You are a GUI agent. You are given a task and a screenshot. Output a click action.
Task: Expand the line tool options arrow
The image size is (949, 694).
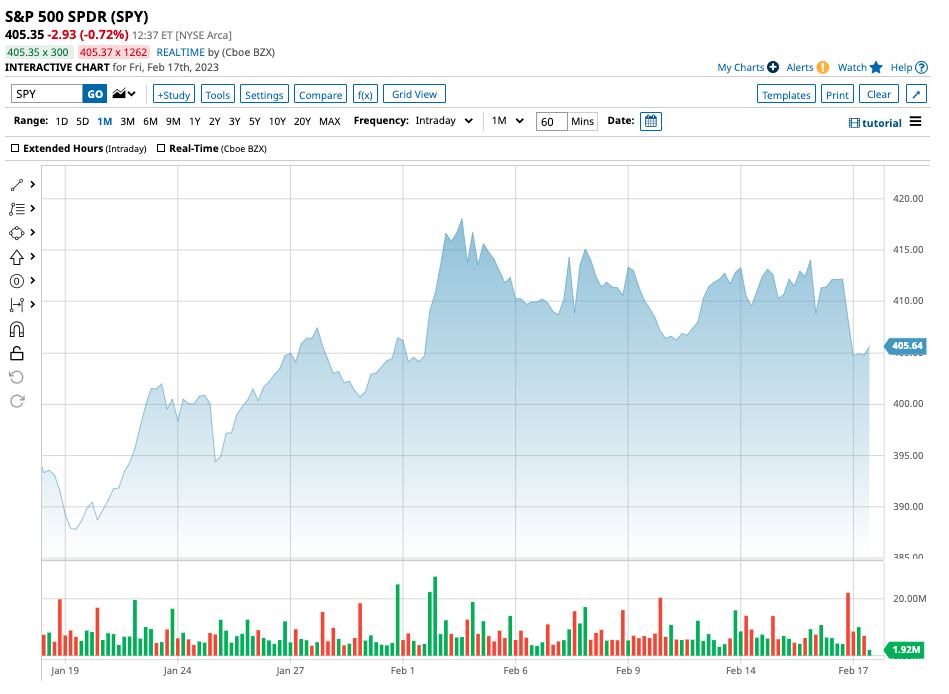(33, 185)
